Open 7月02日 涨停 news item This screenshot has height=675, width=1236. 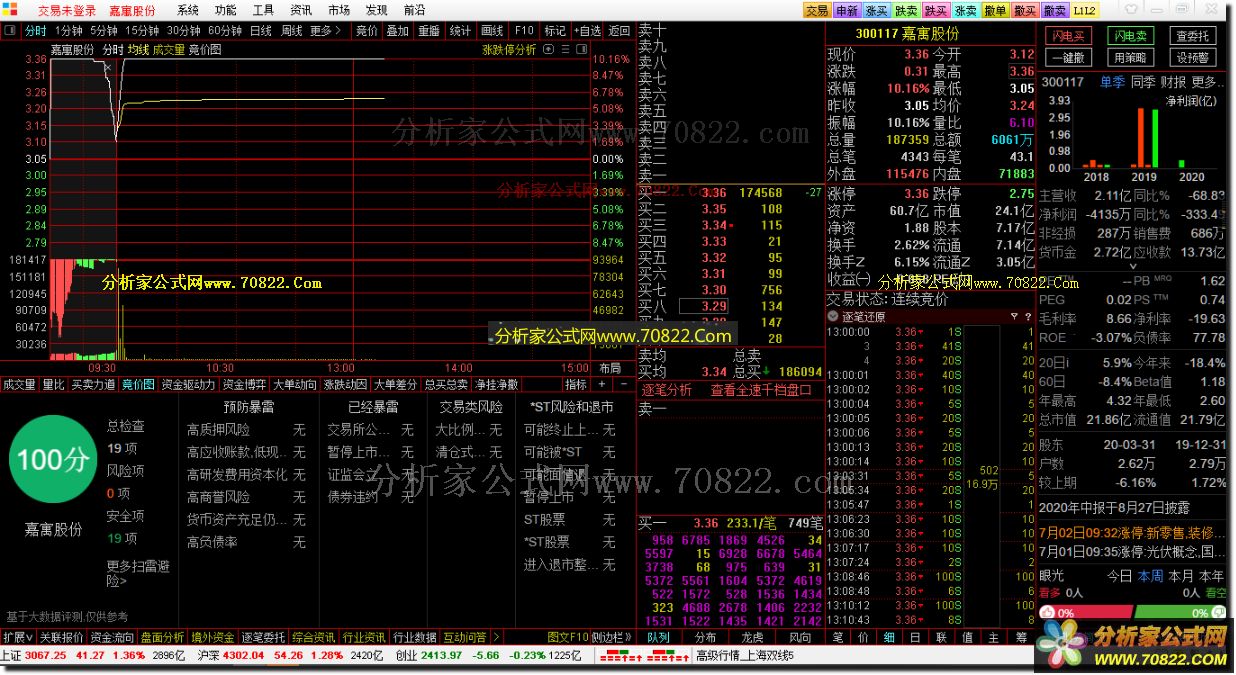1132,533
